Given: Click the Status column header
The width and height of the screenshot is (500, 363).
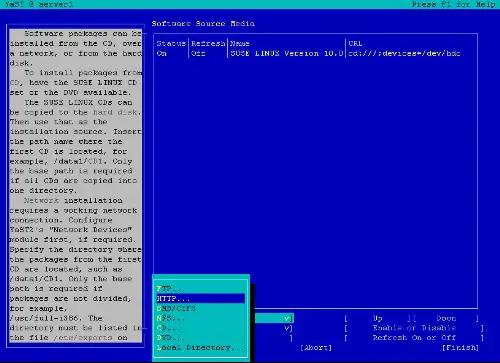Looking at the screenshot, I should pos(171,43).
